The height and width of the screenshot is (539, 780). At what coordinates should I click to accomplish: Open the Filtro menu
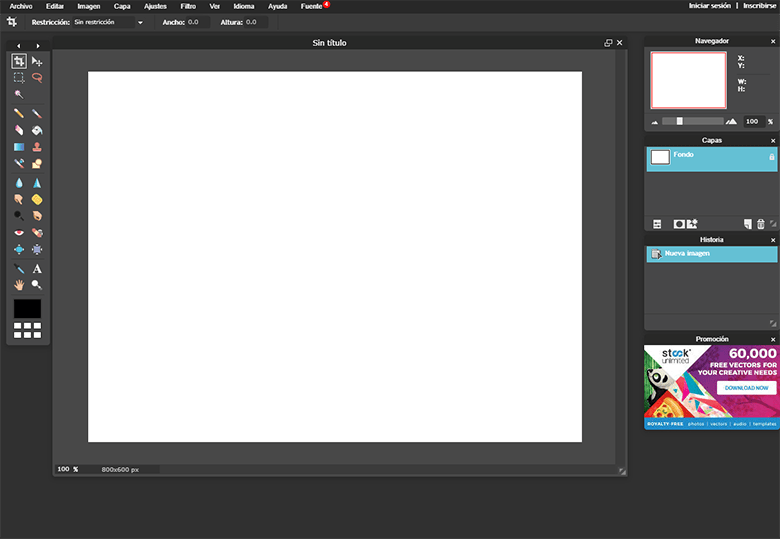(188, 6)
